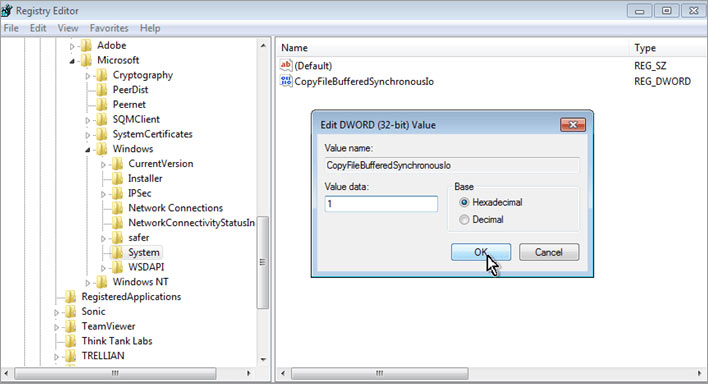Select the CopyFileBufferedSynchronousIo value name
Screen dimensions: 708x384
tap(364, 81)
